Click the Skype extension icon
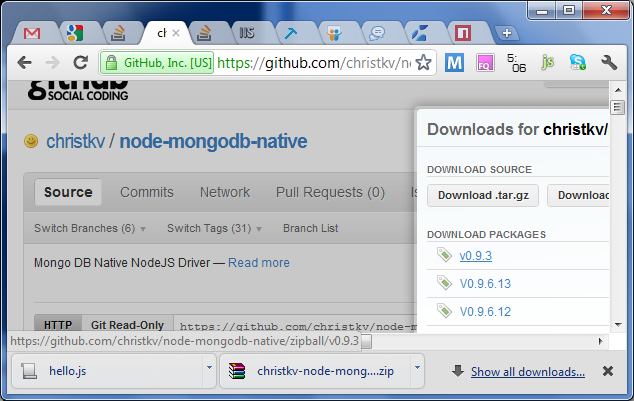The image size is (634, 401). [x=577, y=63]
